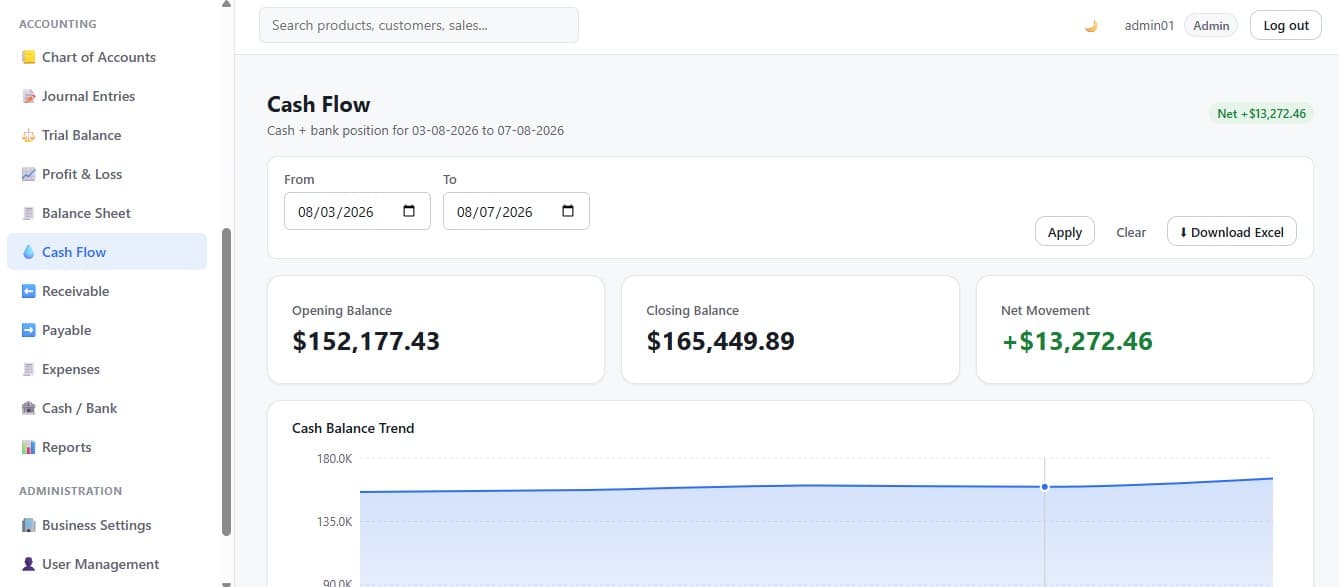Click the Opening Balance $152,177.43 value

pyautogui.click(x=366, y=341)
